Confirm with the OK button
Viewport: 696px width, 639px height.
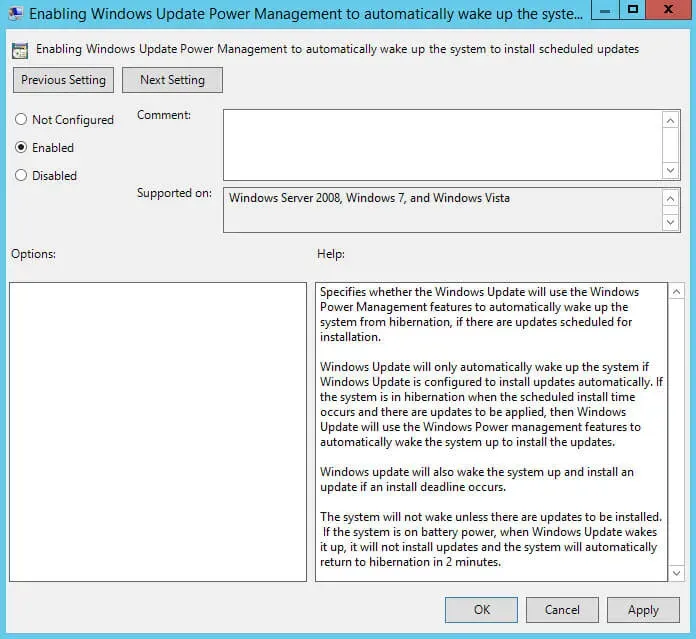tap(482, 610)
